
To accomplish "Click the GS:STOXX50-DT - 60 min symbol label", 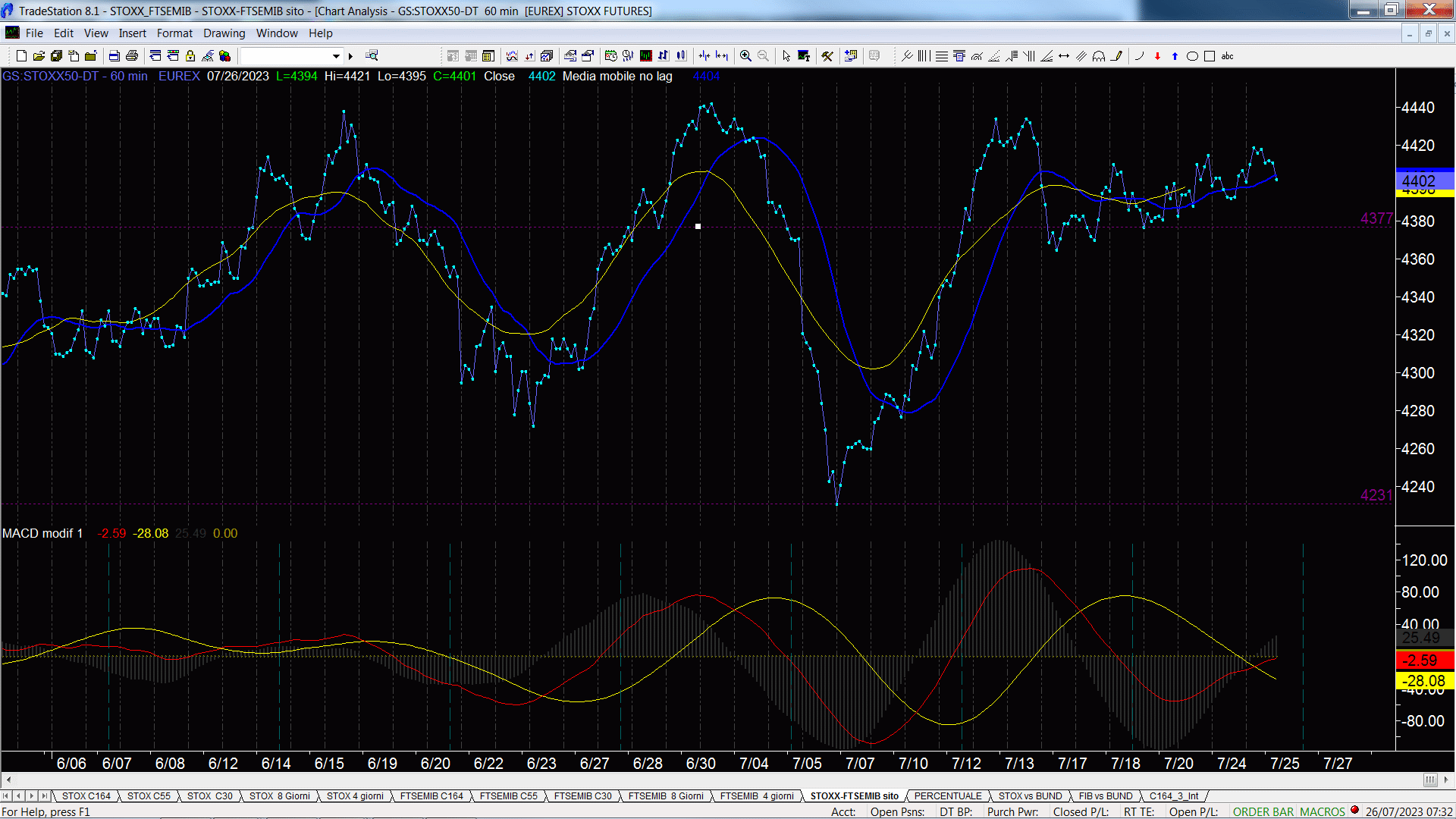I will 75,76.
